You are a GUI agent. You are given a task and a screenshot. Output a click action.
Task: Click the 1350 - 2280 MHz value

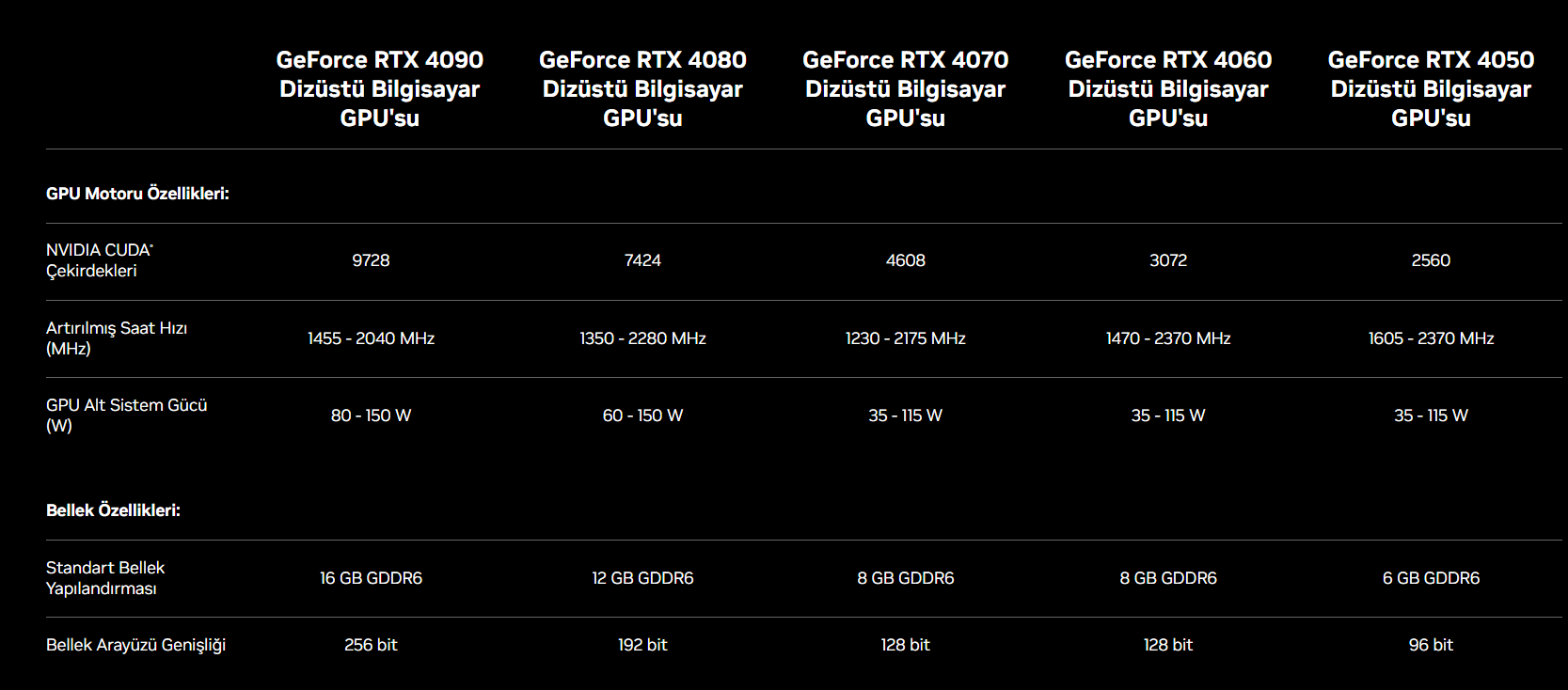[642, 338]
